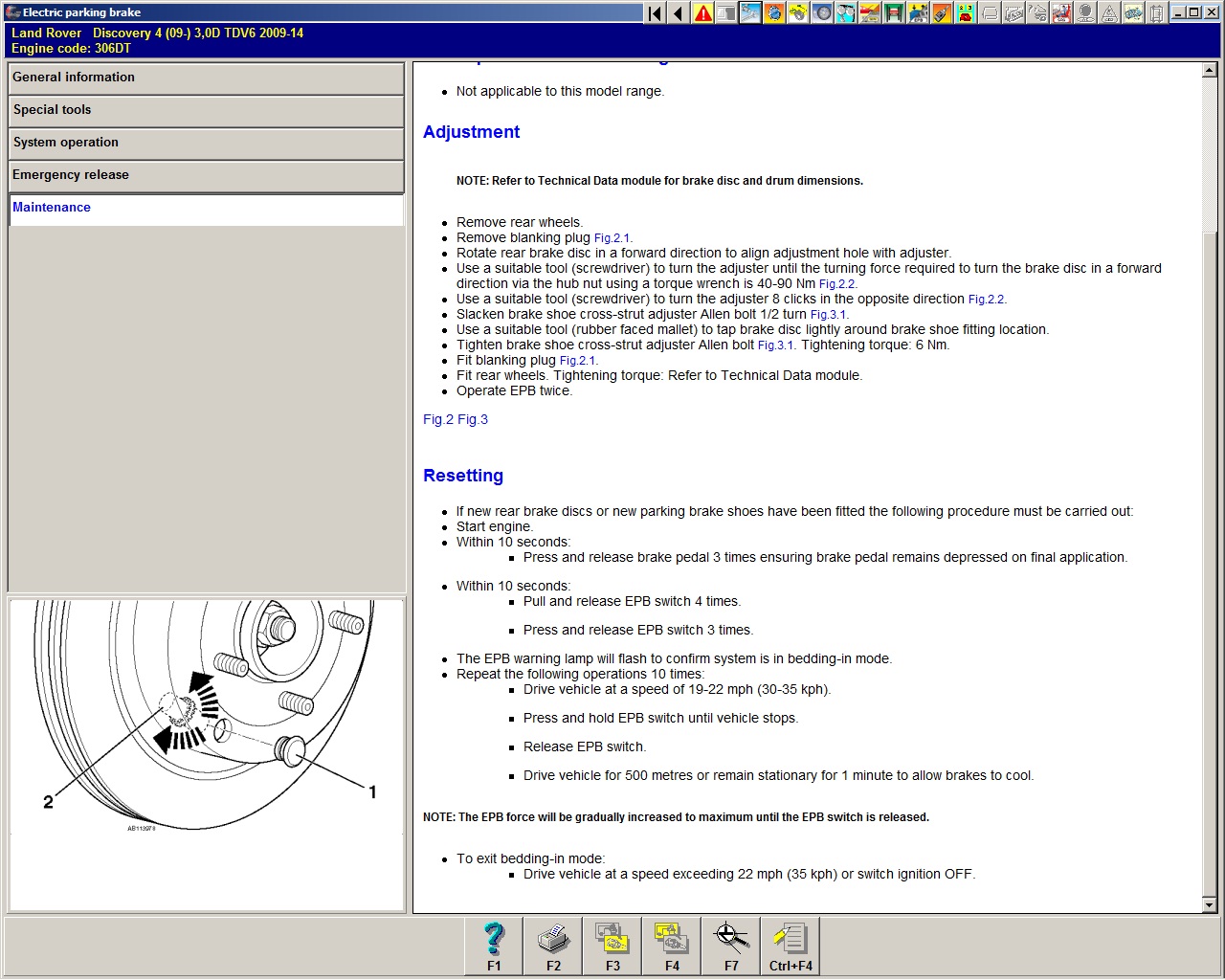Click the wheel and tyre toolbar icon

click(x=822, y=12)
